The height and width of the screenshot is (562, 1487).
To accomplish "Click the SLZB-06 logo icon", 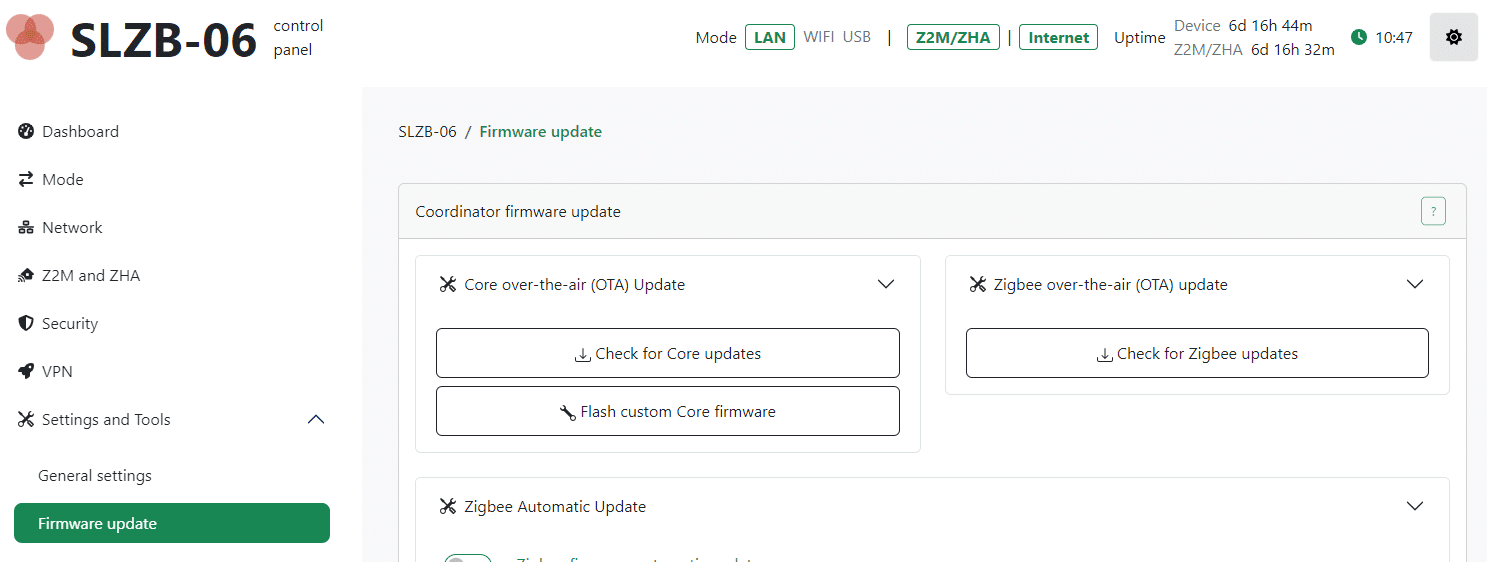I will [x=31, y=37].
